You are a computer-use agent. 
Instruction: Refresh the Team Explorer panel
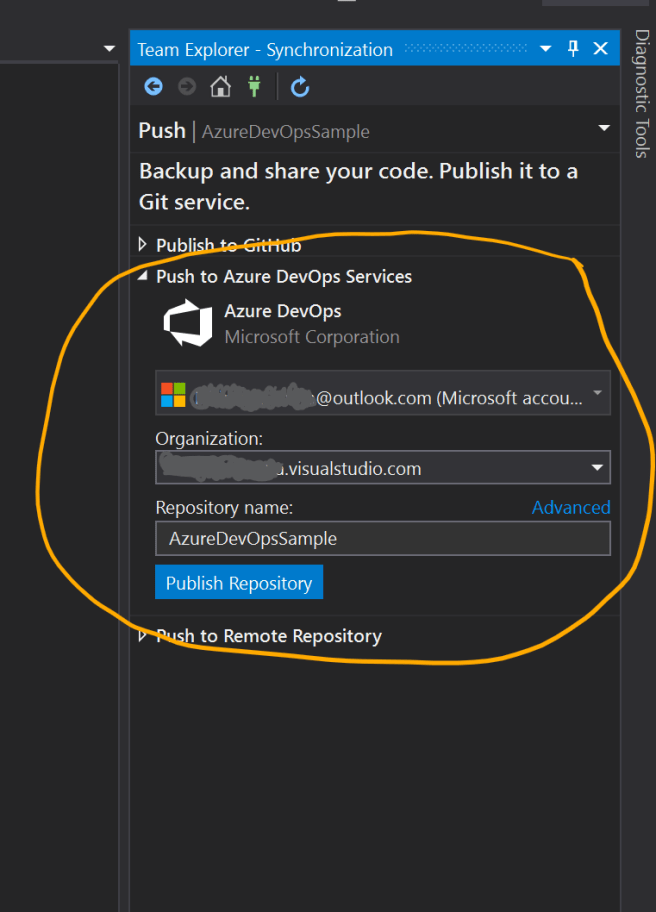[x=300, y=87]
